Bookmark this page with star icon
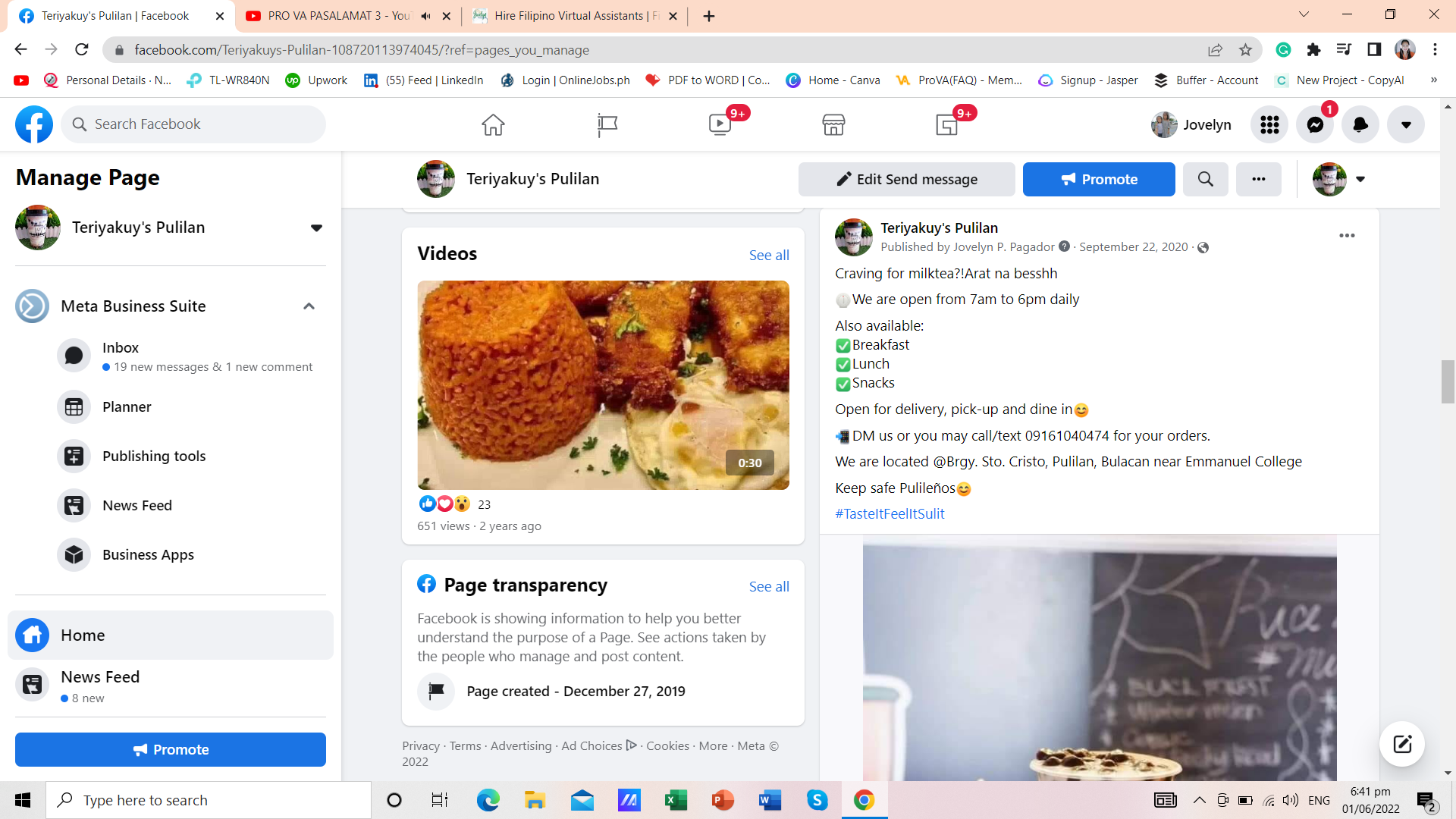This screenshot has height=819, width=1456. [x=1245, y=50]
